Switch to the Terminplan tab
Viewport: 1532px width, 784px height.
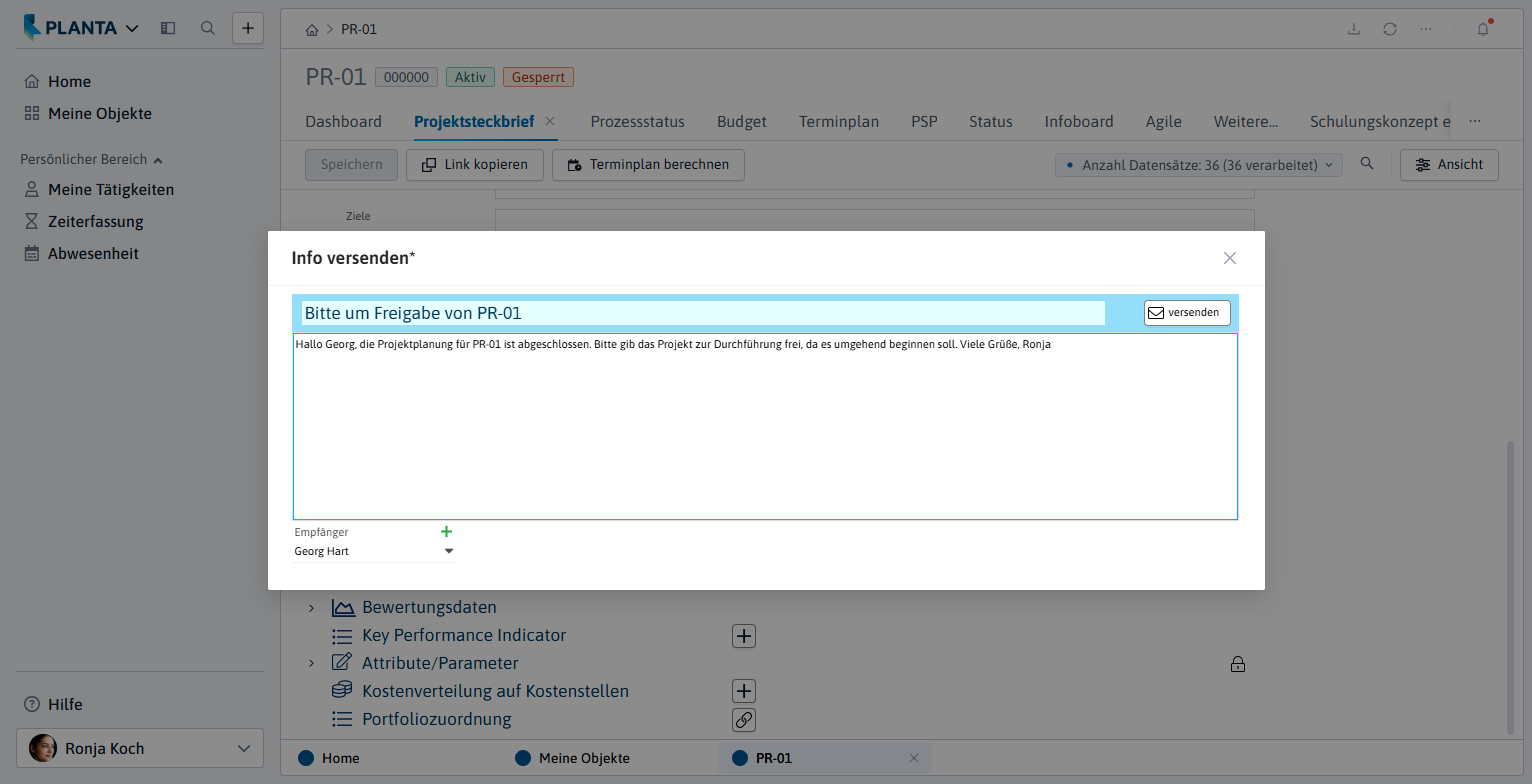coord(839,122)
